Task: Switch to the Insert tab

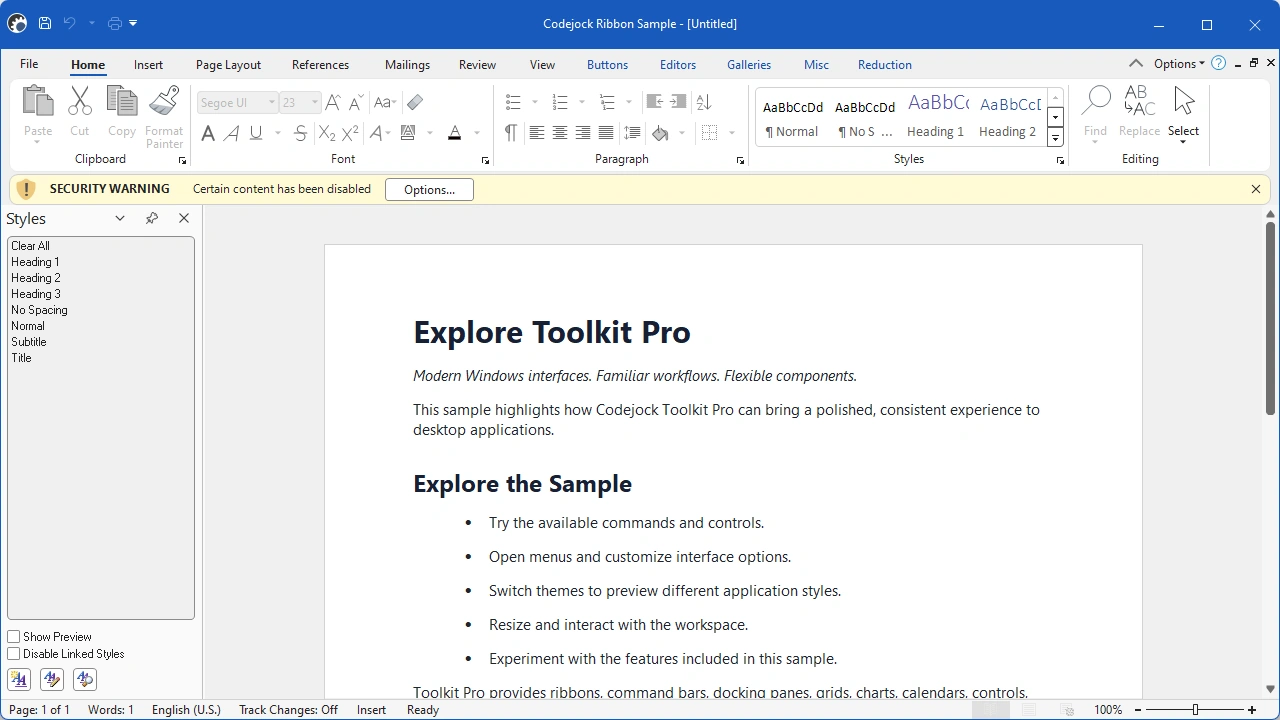Action: click(148, 65)
